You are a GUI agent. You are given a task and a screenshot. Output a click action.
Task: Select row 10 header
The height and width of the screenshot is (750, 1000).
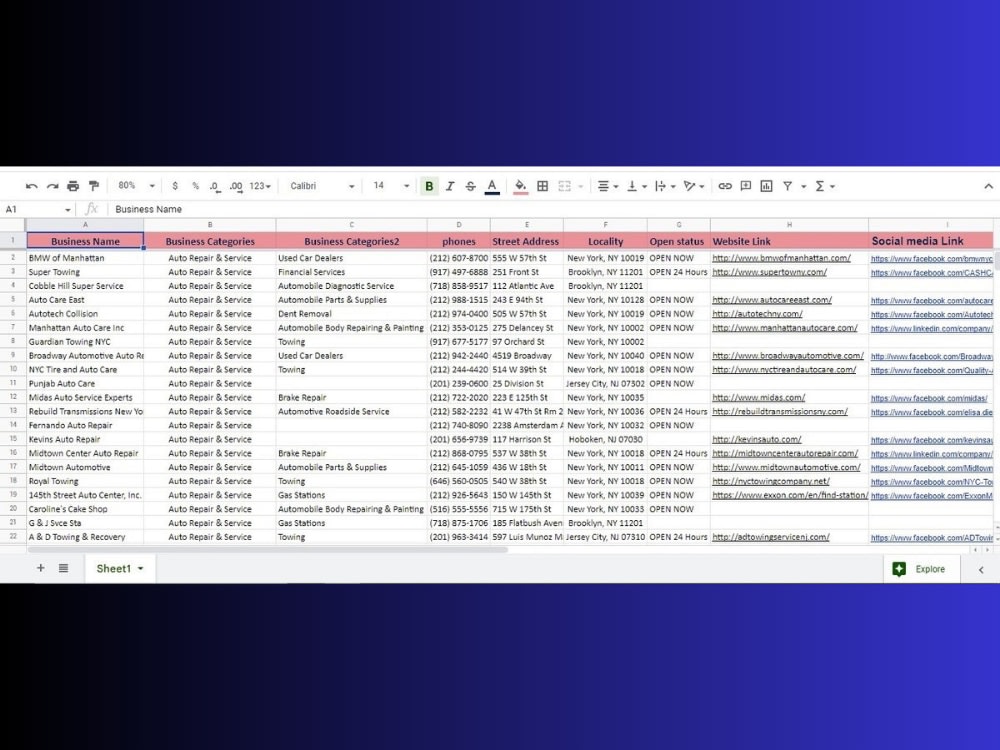[13, 369]
